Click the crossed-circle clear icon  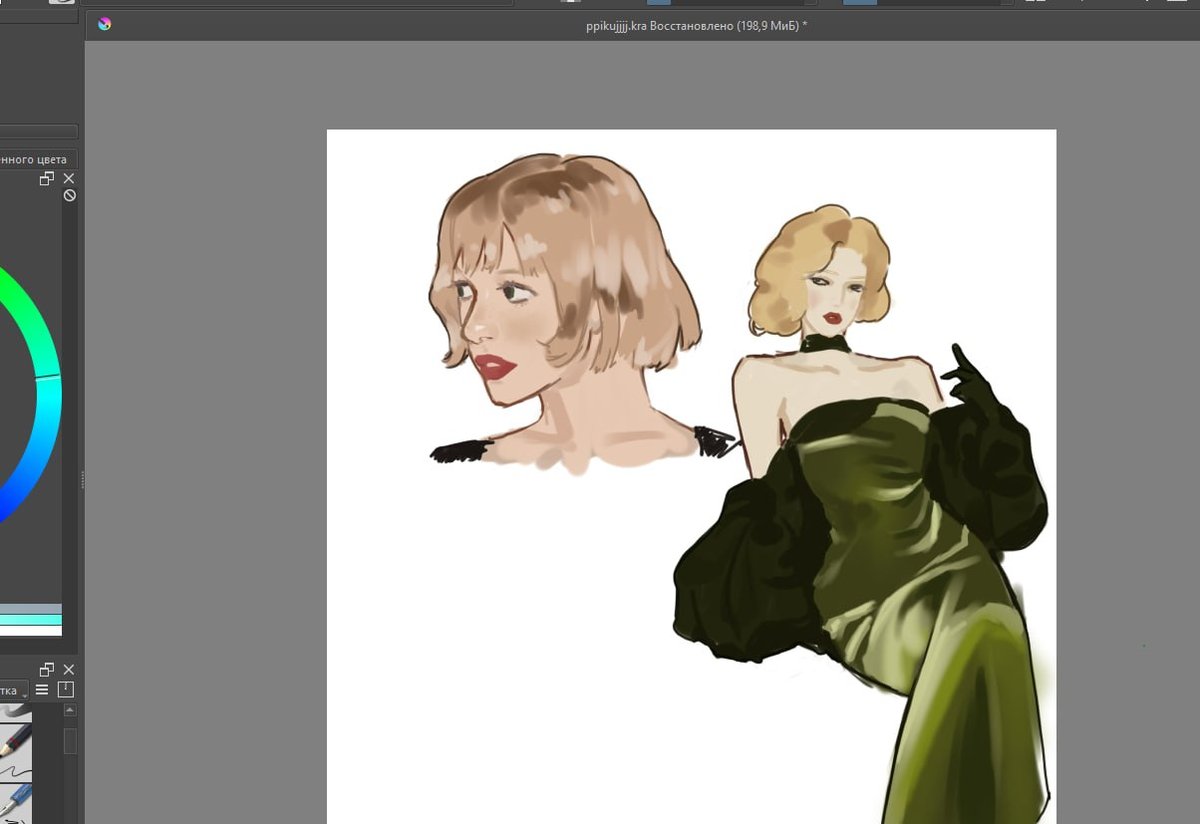(69, 195)
